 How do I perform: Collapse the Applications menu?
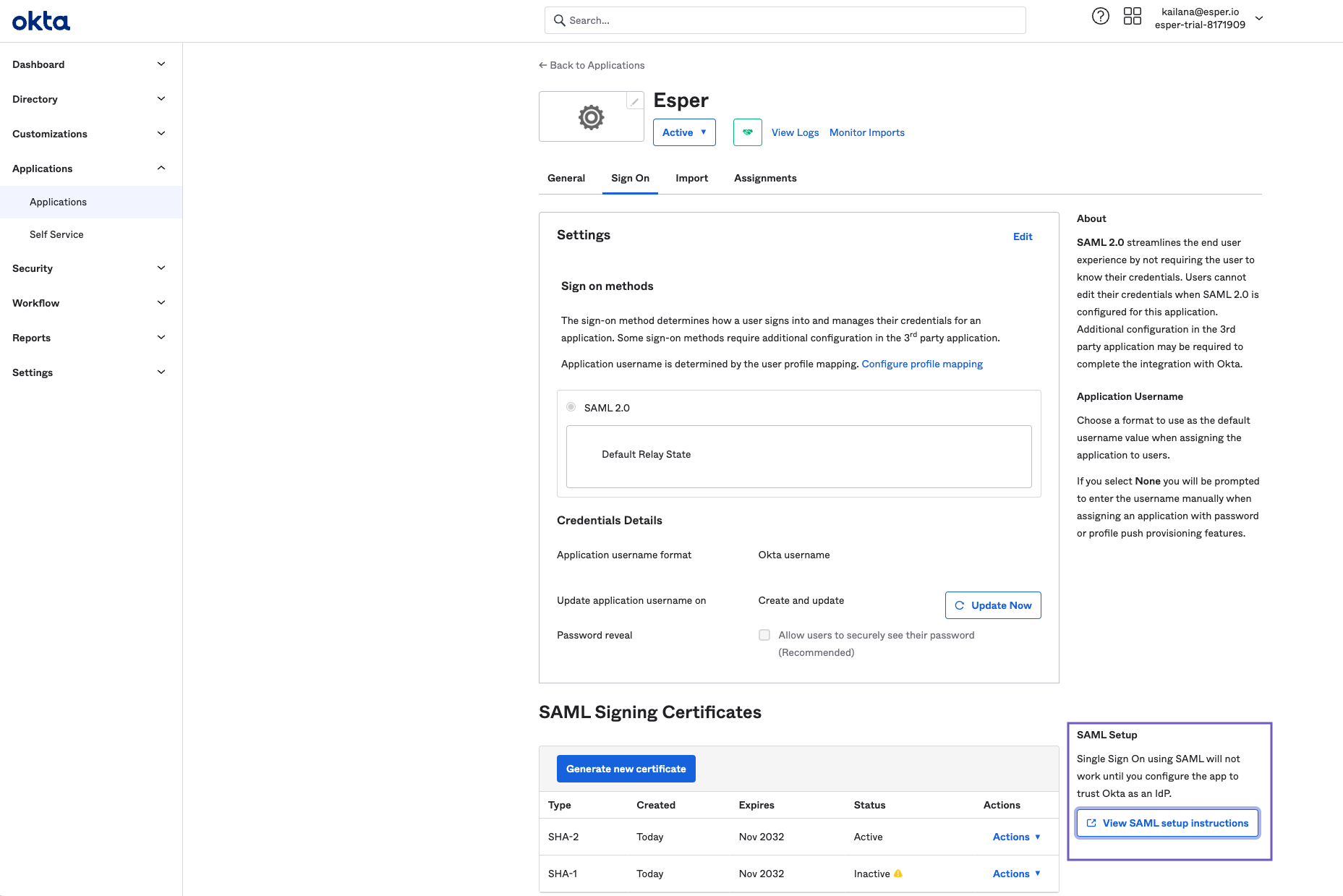tap(91, 168)
